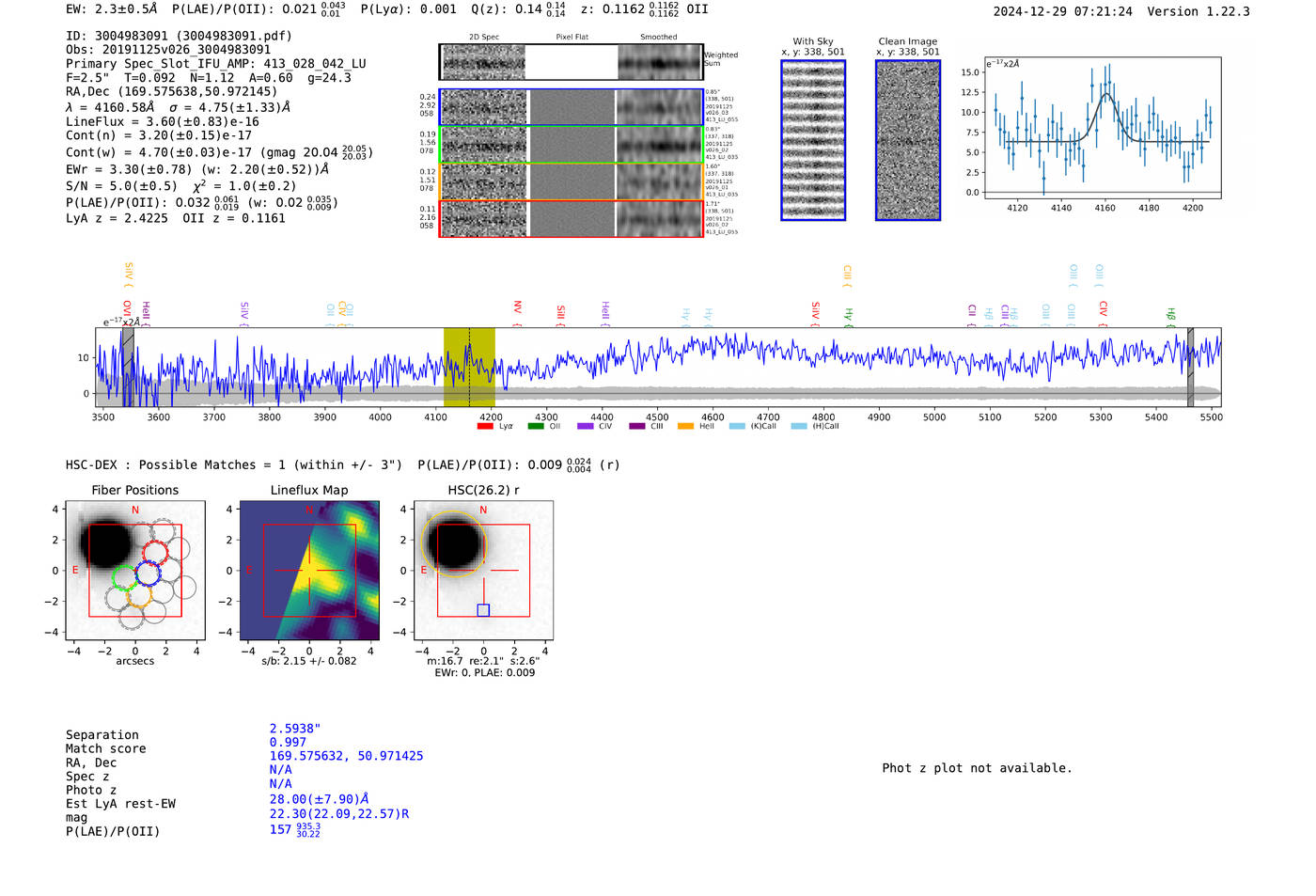Open the Clean Image thumbnail
Screen dimensions: 1316x896
[x=908, y=140]
